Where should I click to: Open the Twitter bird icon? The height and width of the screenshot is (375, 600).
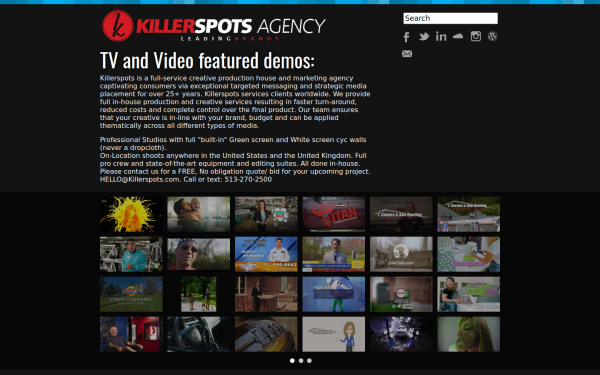(424, 36)
